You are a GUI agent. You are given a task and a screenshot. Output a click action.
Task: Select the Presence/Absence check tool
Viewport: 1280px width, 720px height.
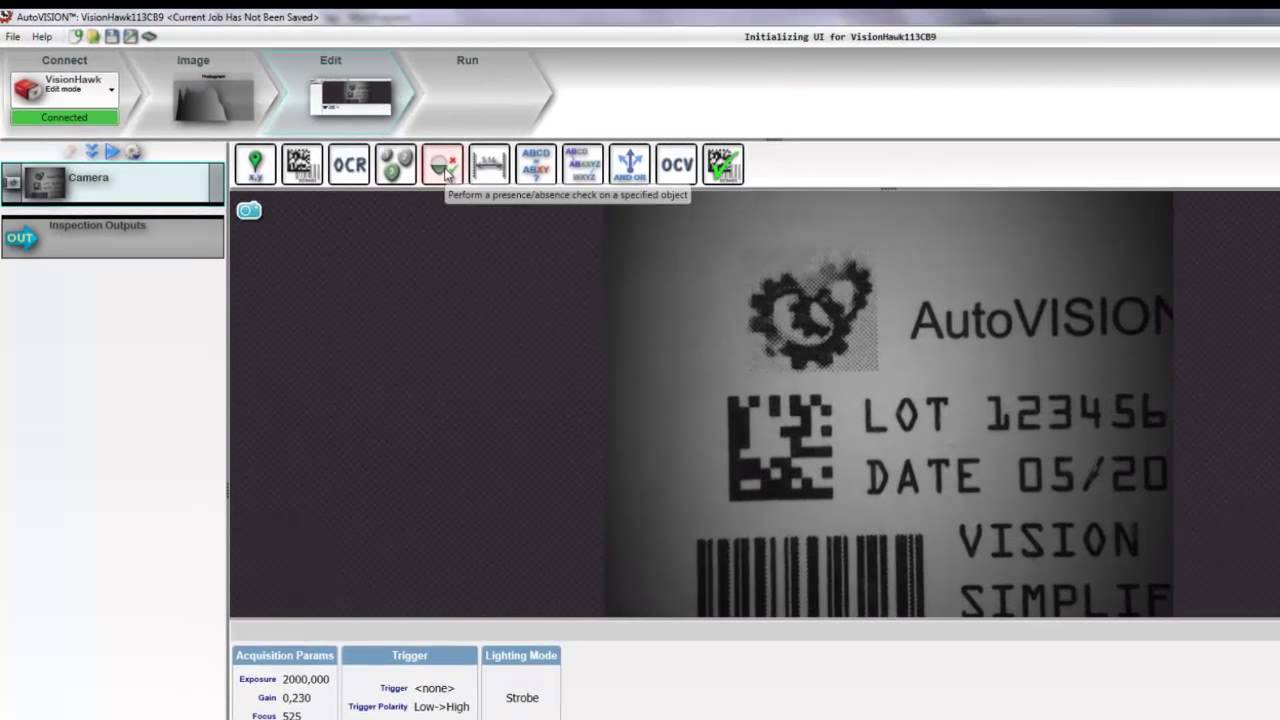point(442,164)
